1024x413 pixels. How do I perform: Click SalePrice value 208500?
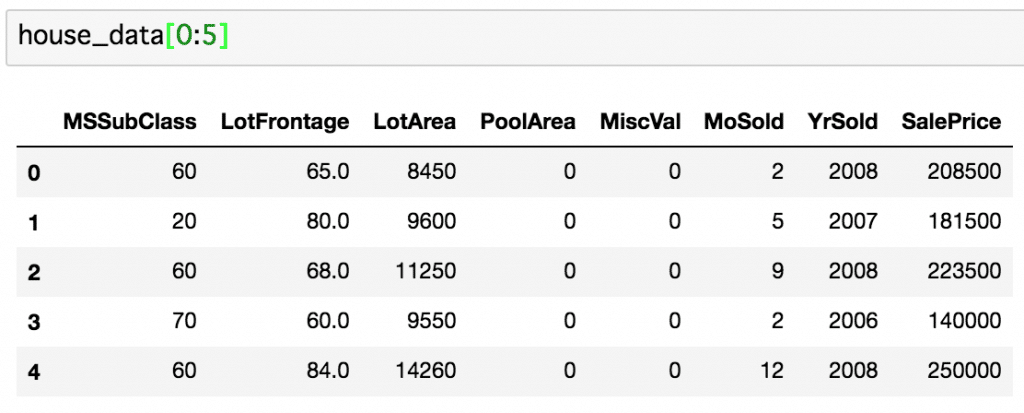tap(964, 172)
